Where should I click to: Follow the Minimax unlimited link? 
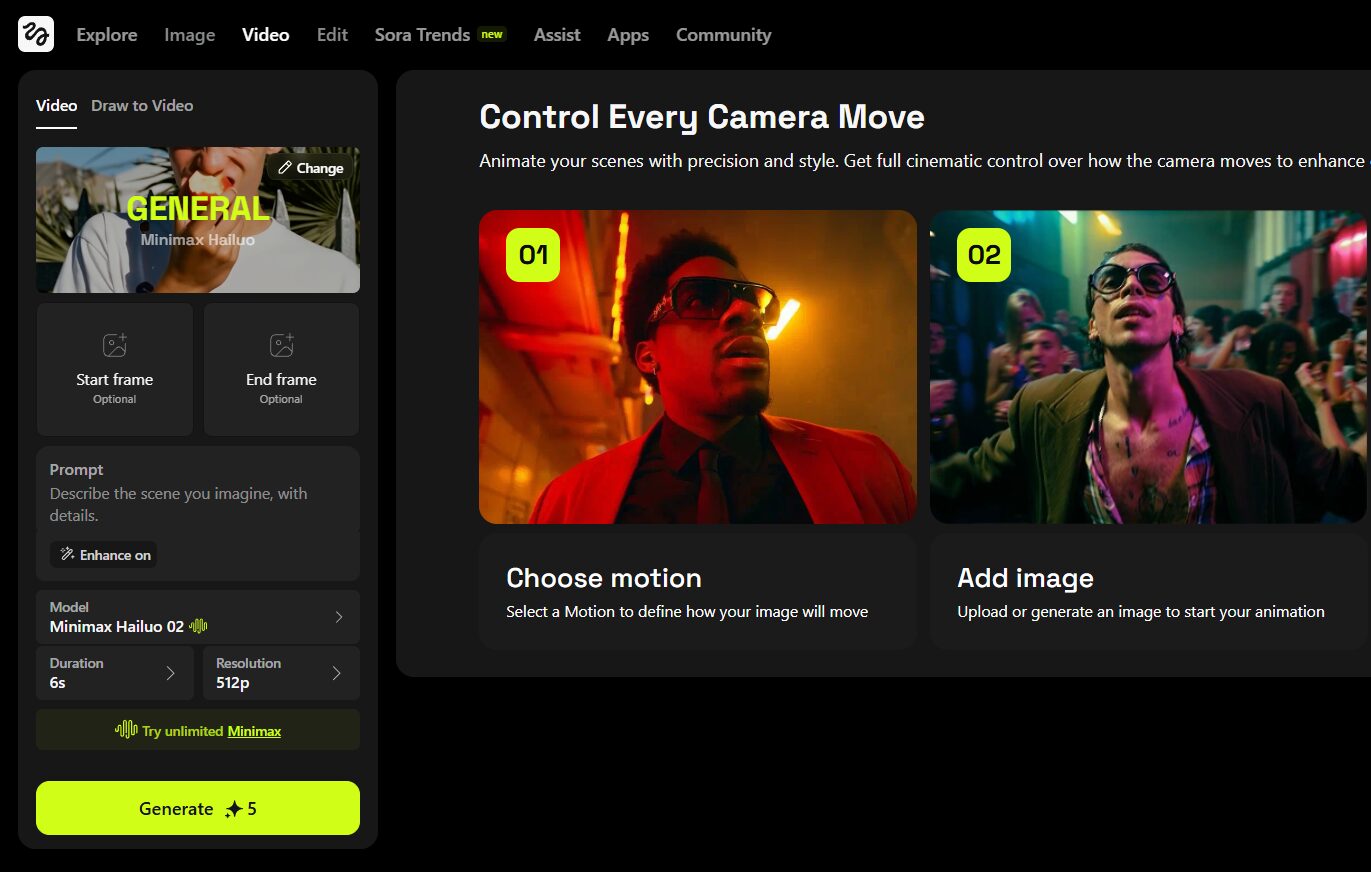click(x=254, y=731)
